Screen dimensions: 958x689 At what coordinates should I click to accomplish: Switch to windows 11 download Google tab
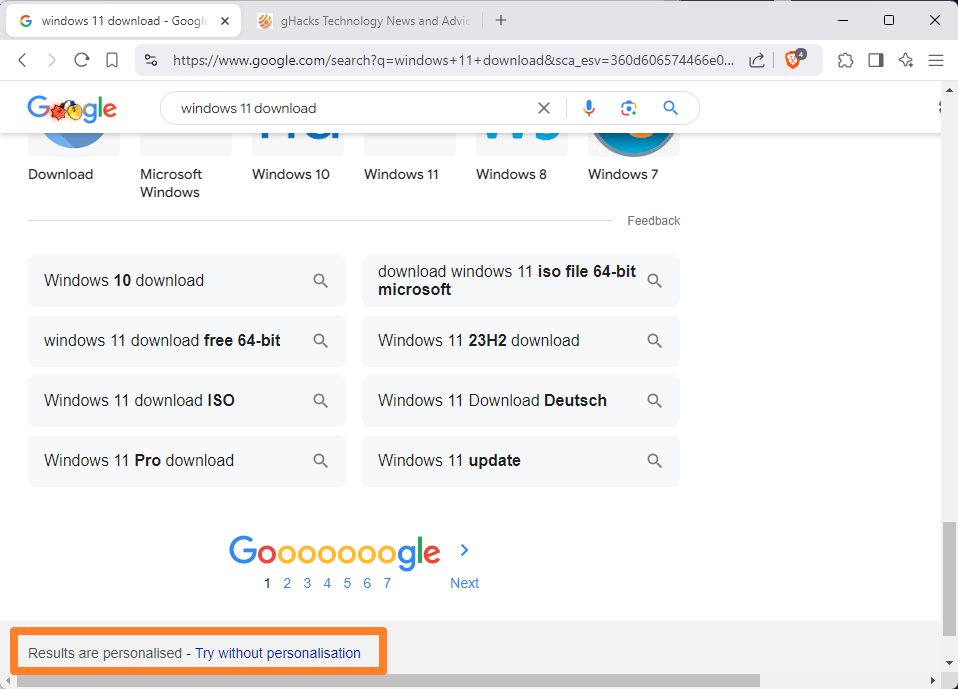123,21
